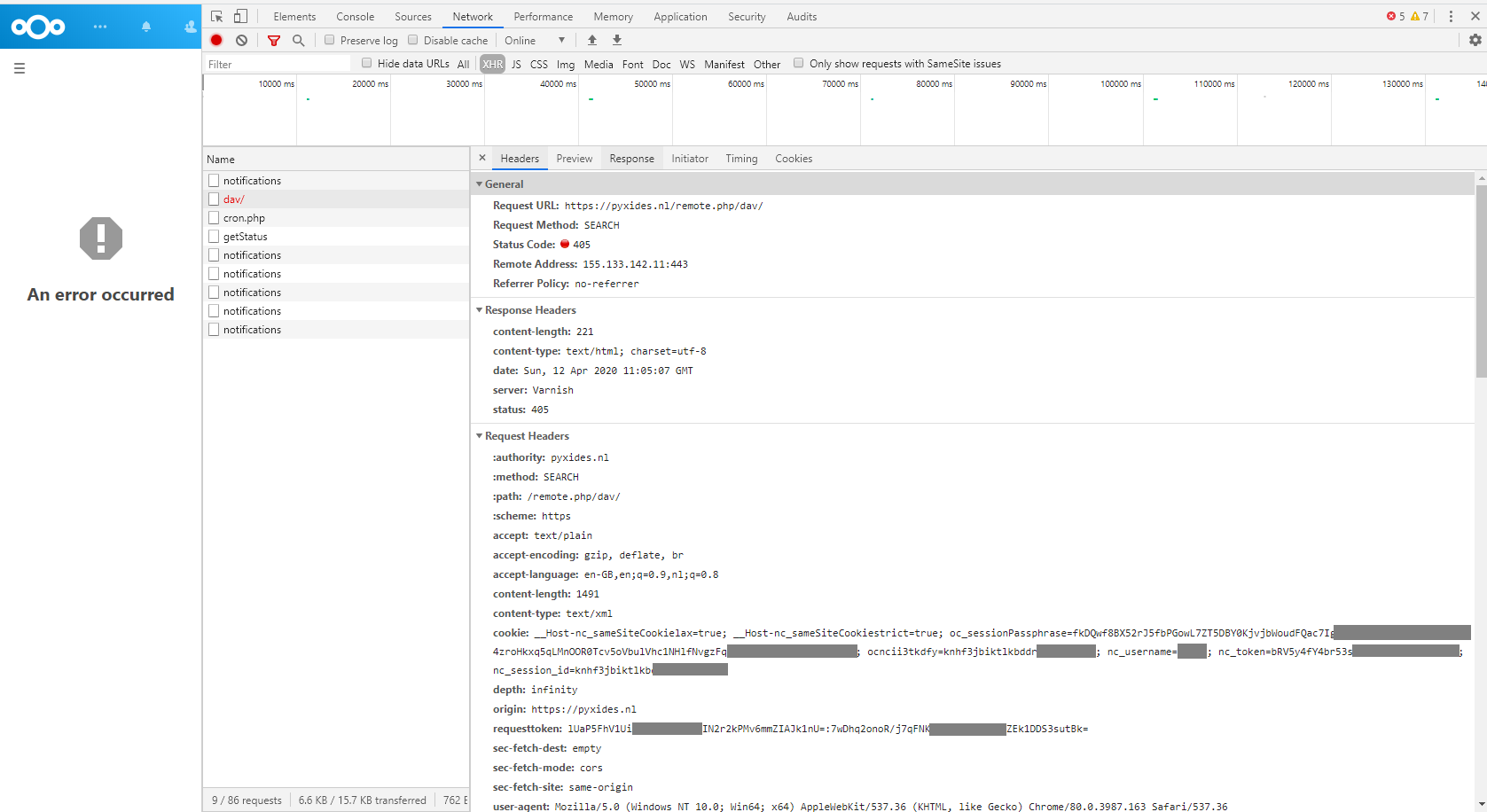Collapse the Request Headers section
The height and width of the screenshot is (812, 1487).
pos(480,436)
